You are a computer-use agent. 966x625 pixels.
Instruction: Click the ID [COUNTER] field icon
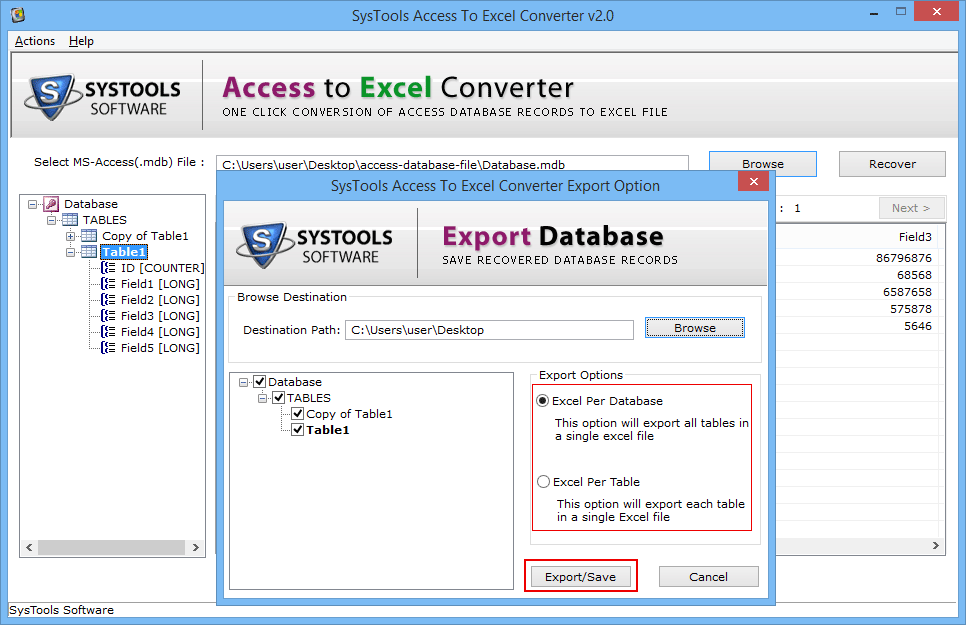coord(108,268)
